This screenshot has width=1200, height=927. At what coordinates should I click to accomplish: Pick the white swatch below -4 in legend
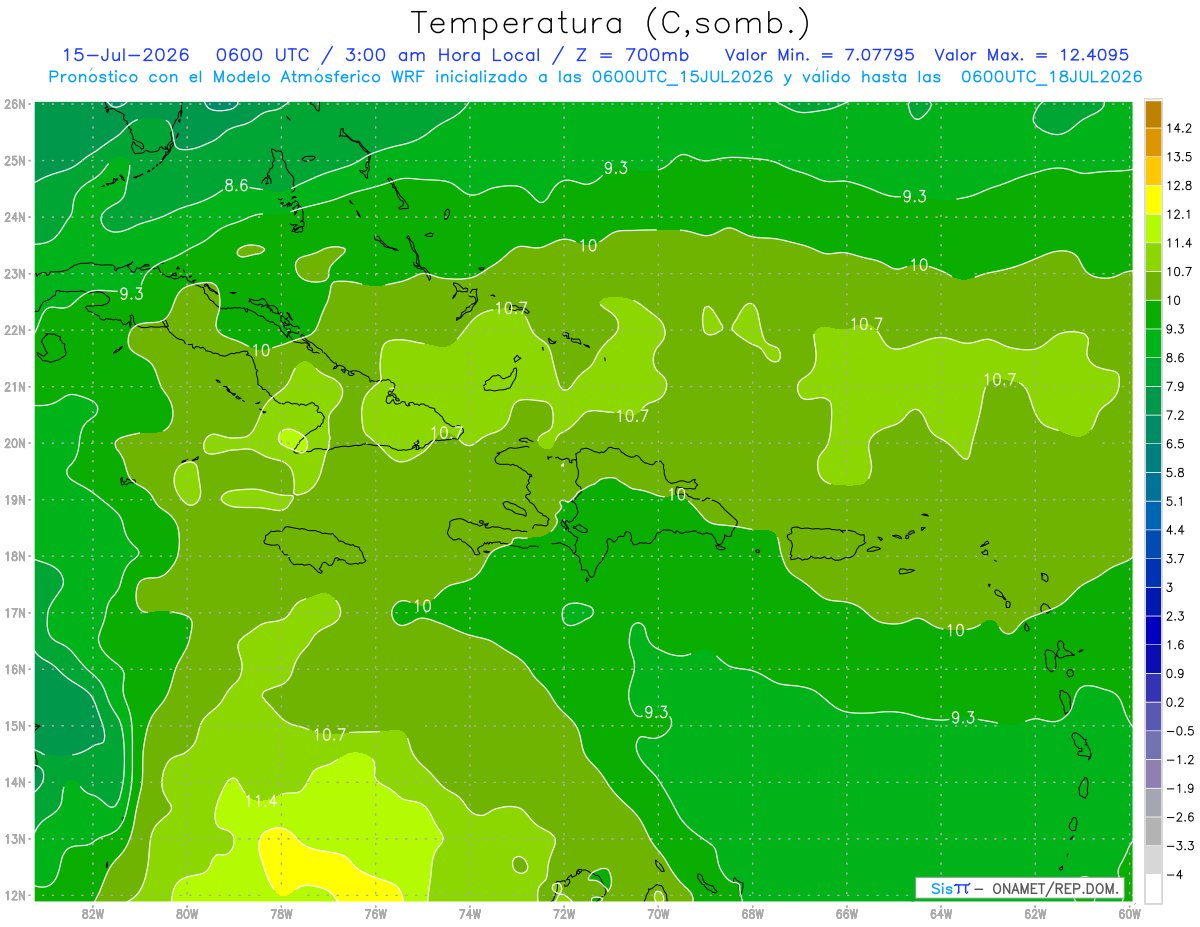point(1153,887)
